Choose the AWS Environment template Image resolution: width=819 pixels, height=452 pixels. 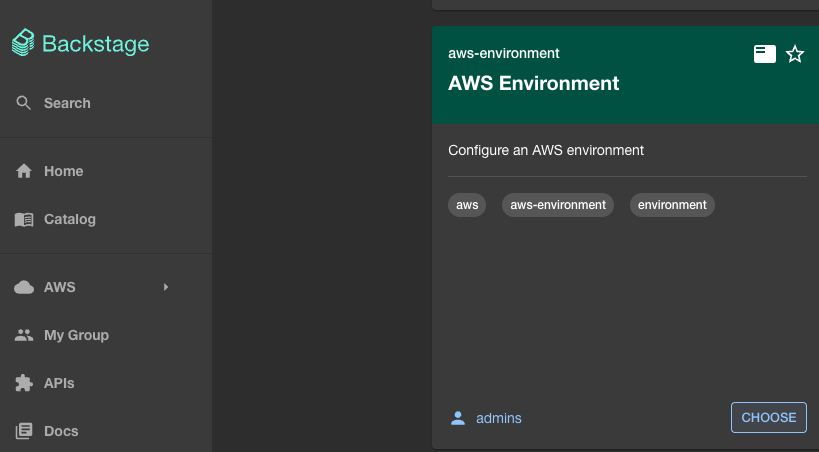coord(769,418)
